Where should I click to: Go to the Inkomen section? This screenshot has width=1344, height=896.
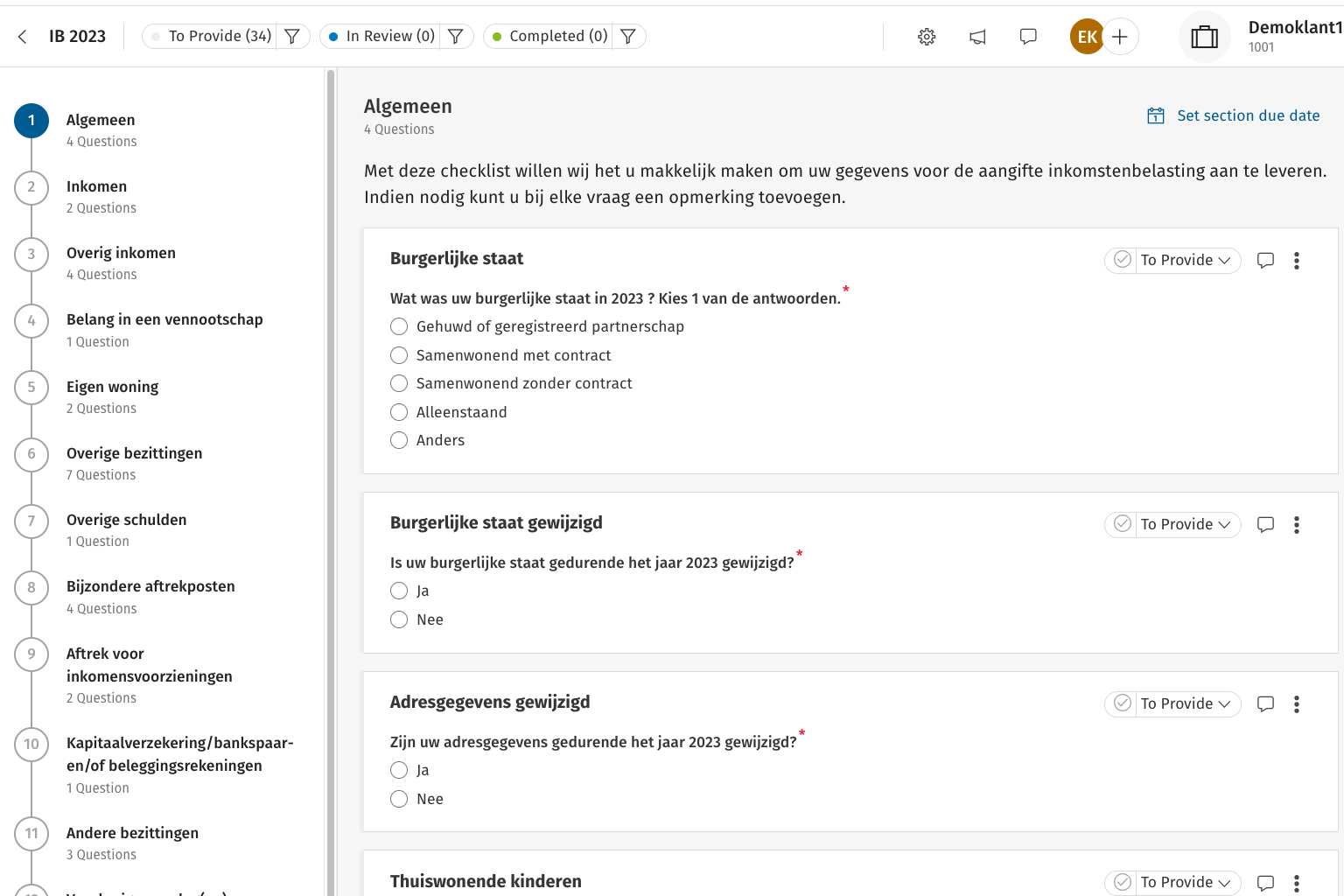pos(96,187)
